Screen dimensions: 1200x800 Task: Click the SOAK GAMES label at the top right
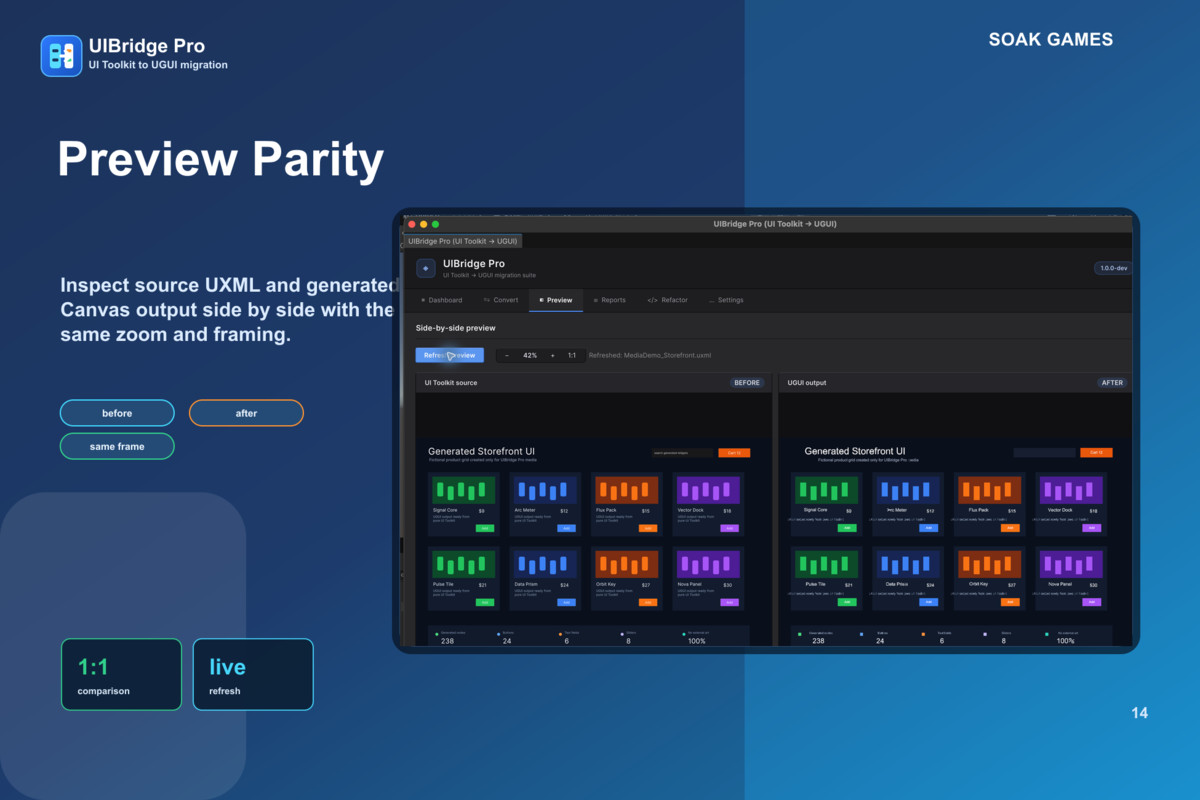point(1051,40)
